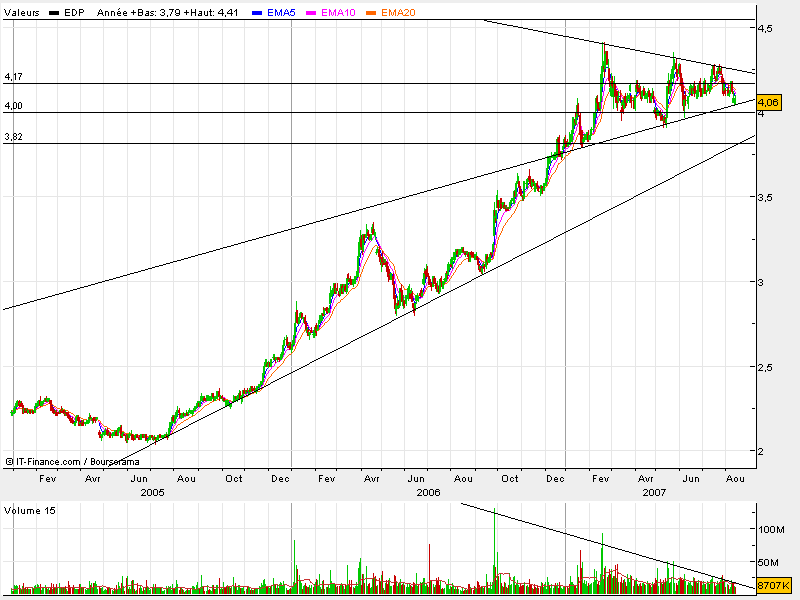Screen dimensions: 800x600
Task: Click the 2,5 price axis label
Action: pos(765,367)
